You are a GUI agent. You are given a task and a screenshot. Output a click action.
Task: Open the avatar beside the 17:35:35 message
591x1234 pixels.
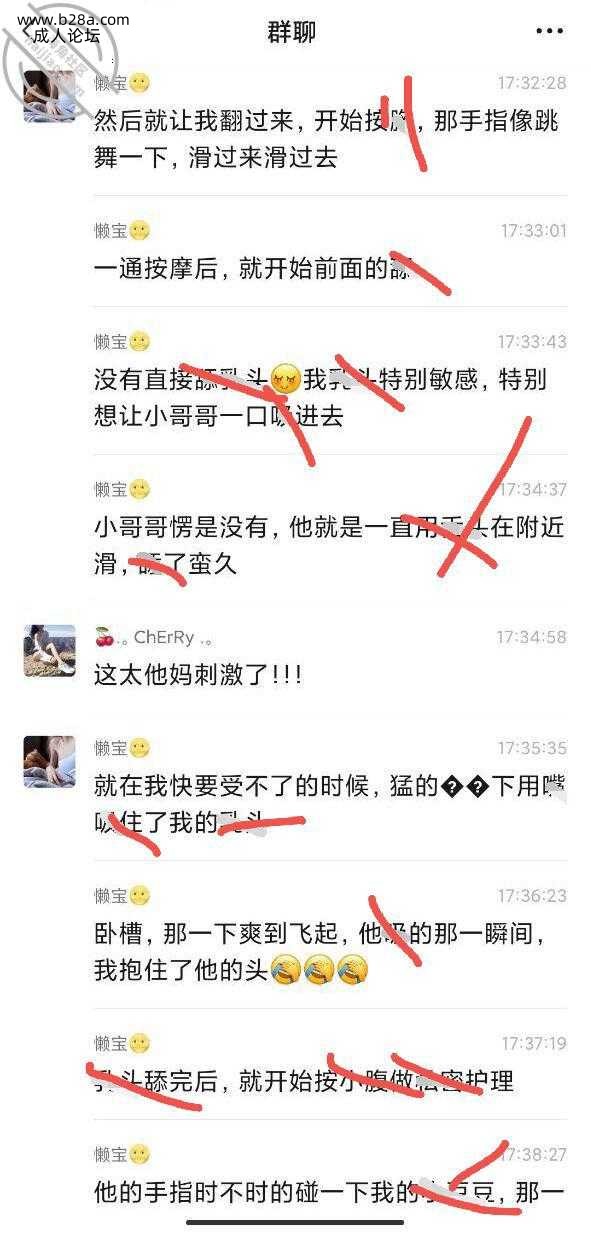coord(49,761)
